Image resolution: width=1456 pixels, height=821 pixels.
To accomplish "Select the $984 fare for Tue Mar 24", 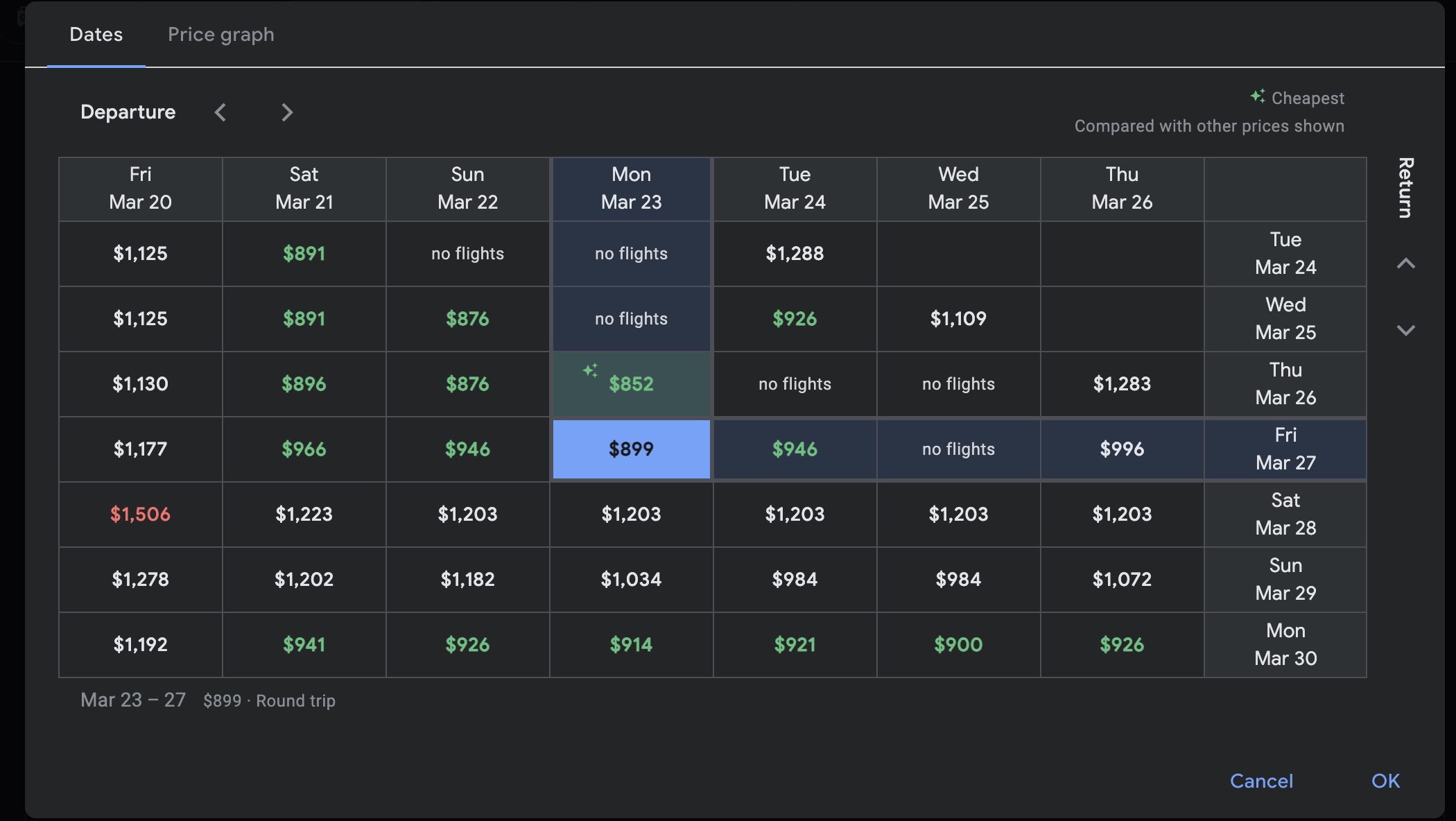I will point(795,580).
